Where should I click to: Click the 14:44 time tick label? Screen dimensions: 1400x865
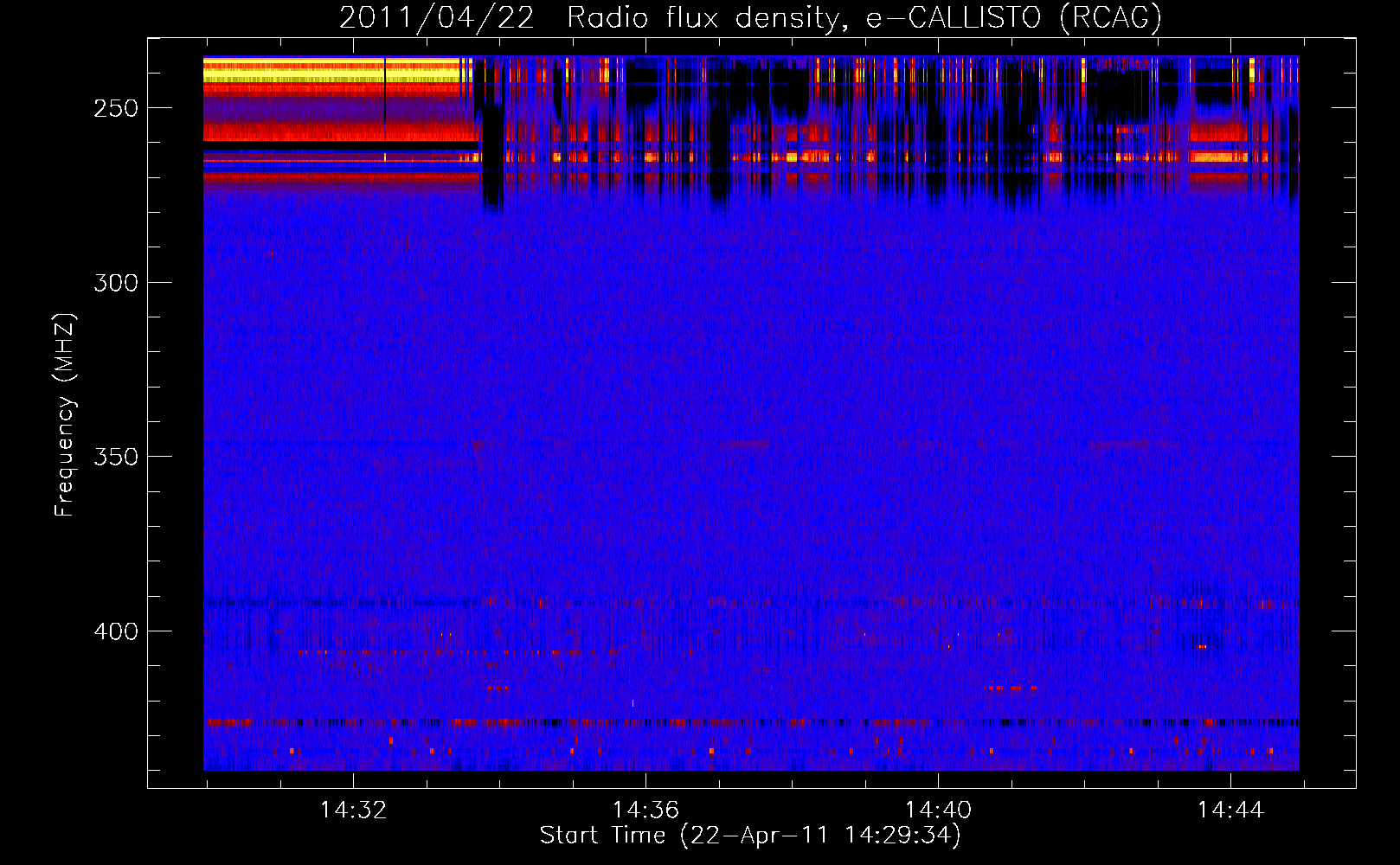point(1230,811)
